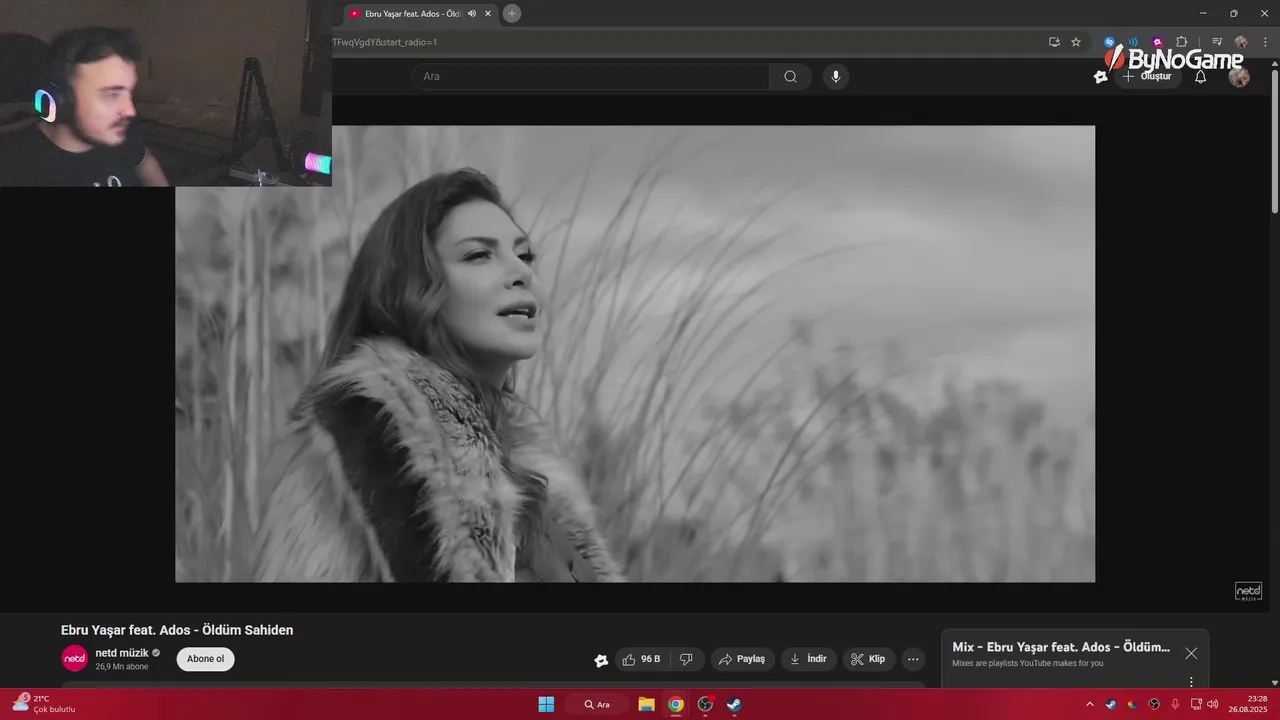Click the Paylaş share button
1280x720 pixels.
coord(742,659)
